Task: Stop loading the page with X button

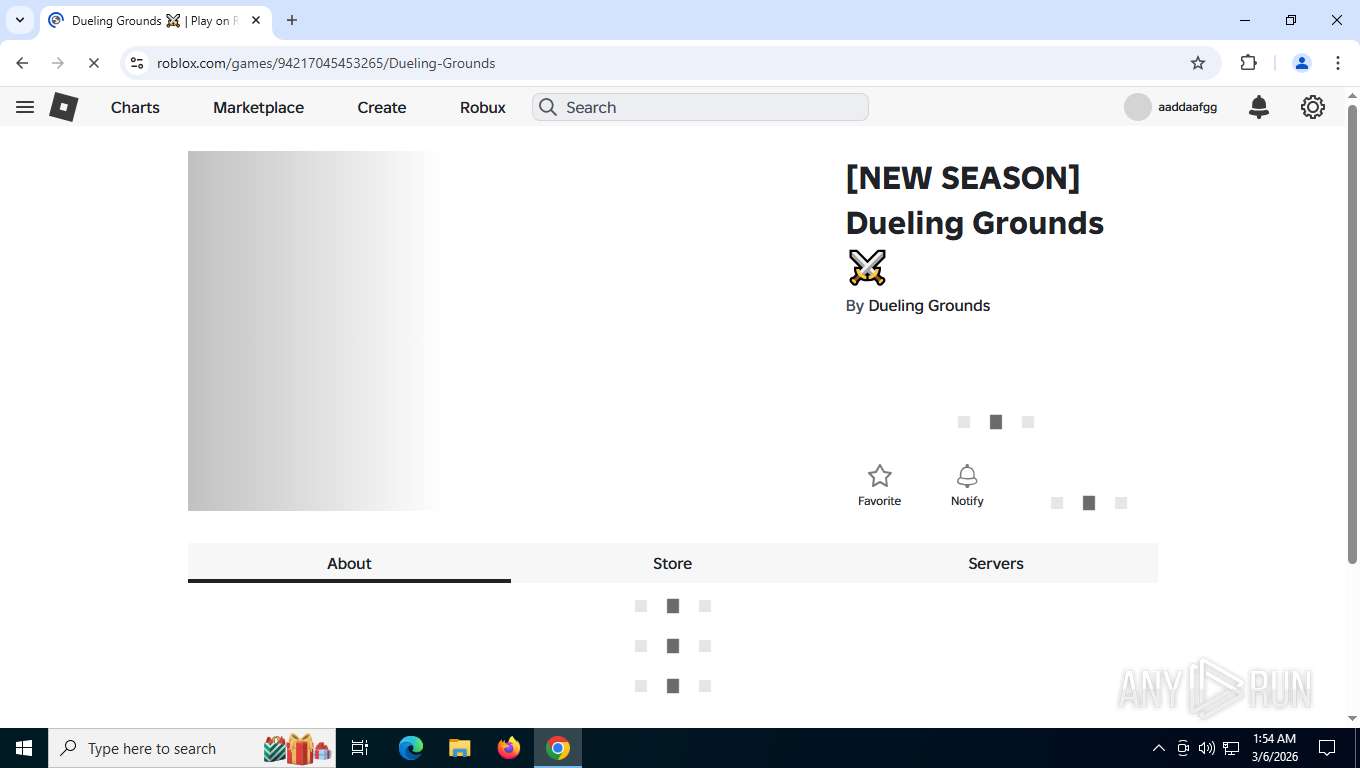Action: (93, 63)
